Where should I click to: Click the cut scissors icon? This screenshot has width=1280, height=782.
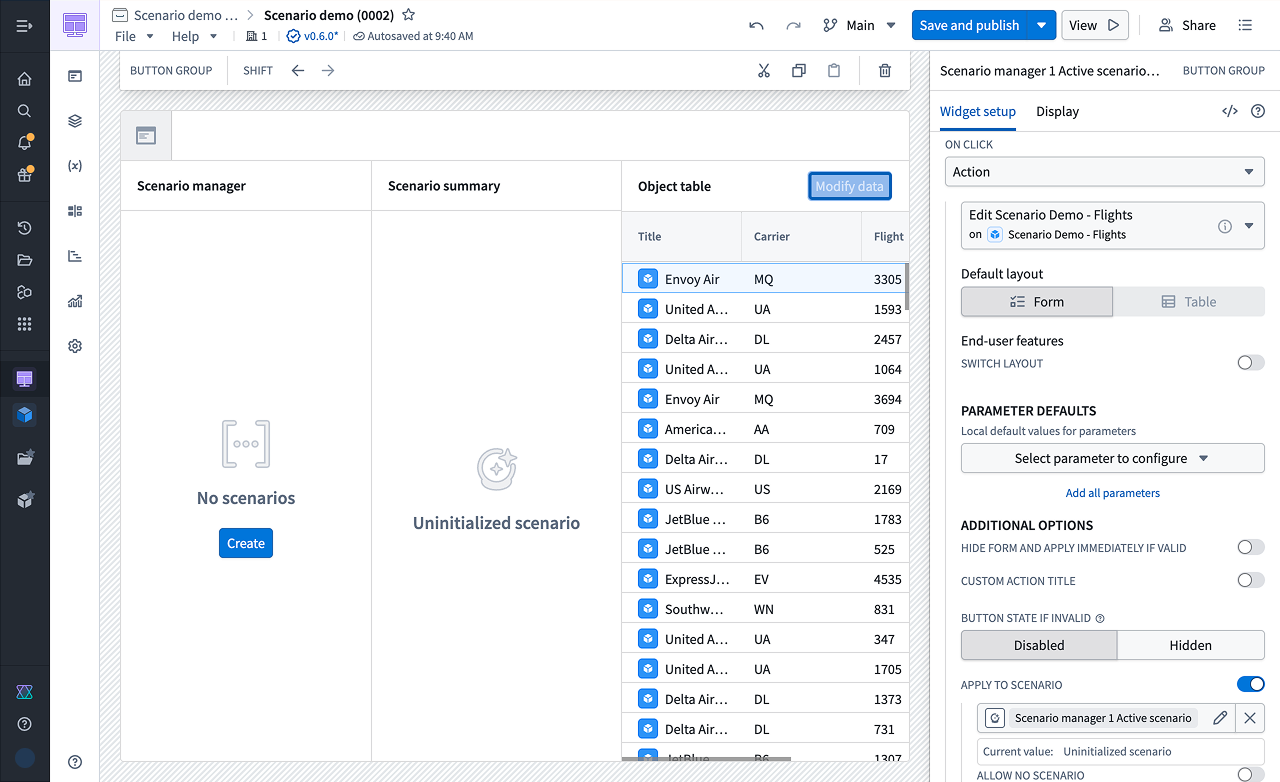tap(764, 71)
